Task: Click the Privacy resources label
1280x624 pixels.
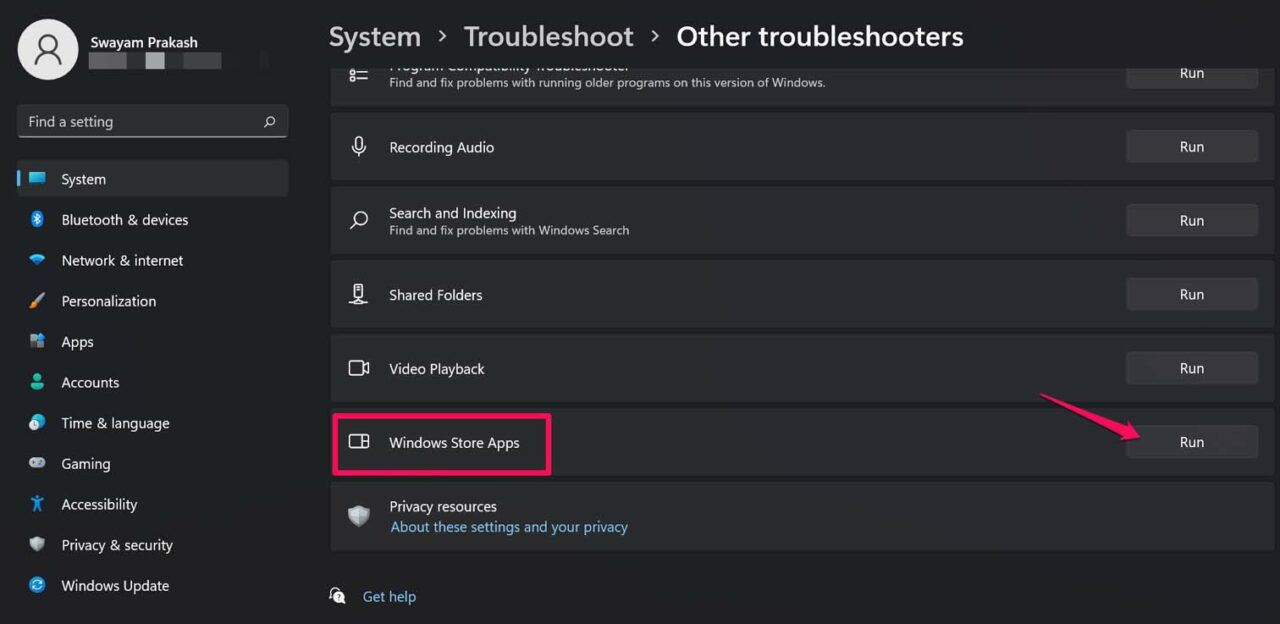Action: click(x=443, y=507)
